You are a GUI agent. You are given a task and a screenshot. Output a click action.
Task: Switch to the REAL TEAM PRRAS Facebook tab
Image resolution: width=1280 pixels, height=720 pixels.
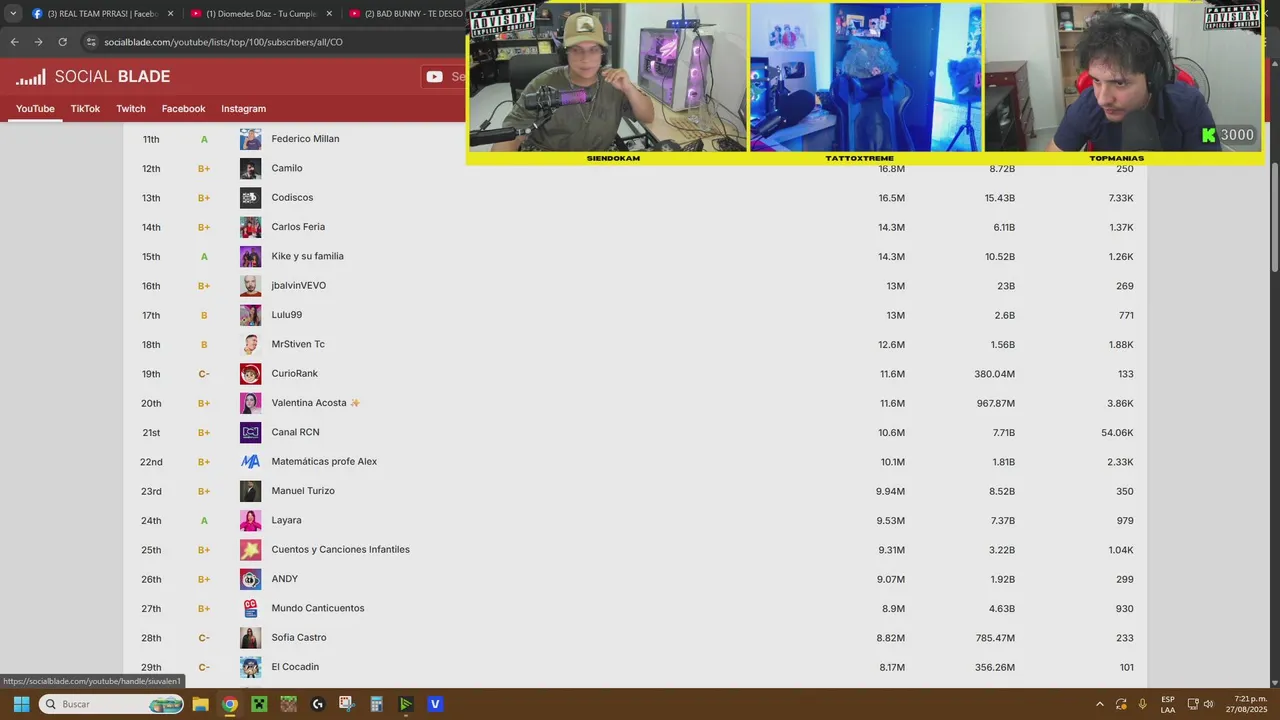(103, 14)
